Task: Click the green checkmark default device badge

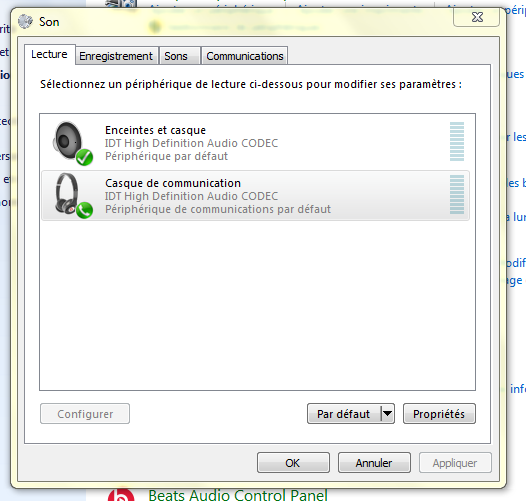Action: (85, 157)
